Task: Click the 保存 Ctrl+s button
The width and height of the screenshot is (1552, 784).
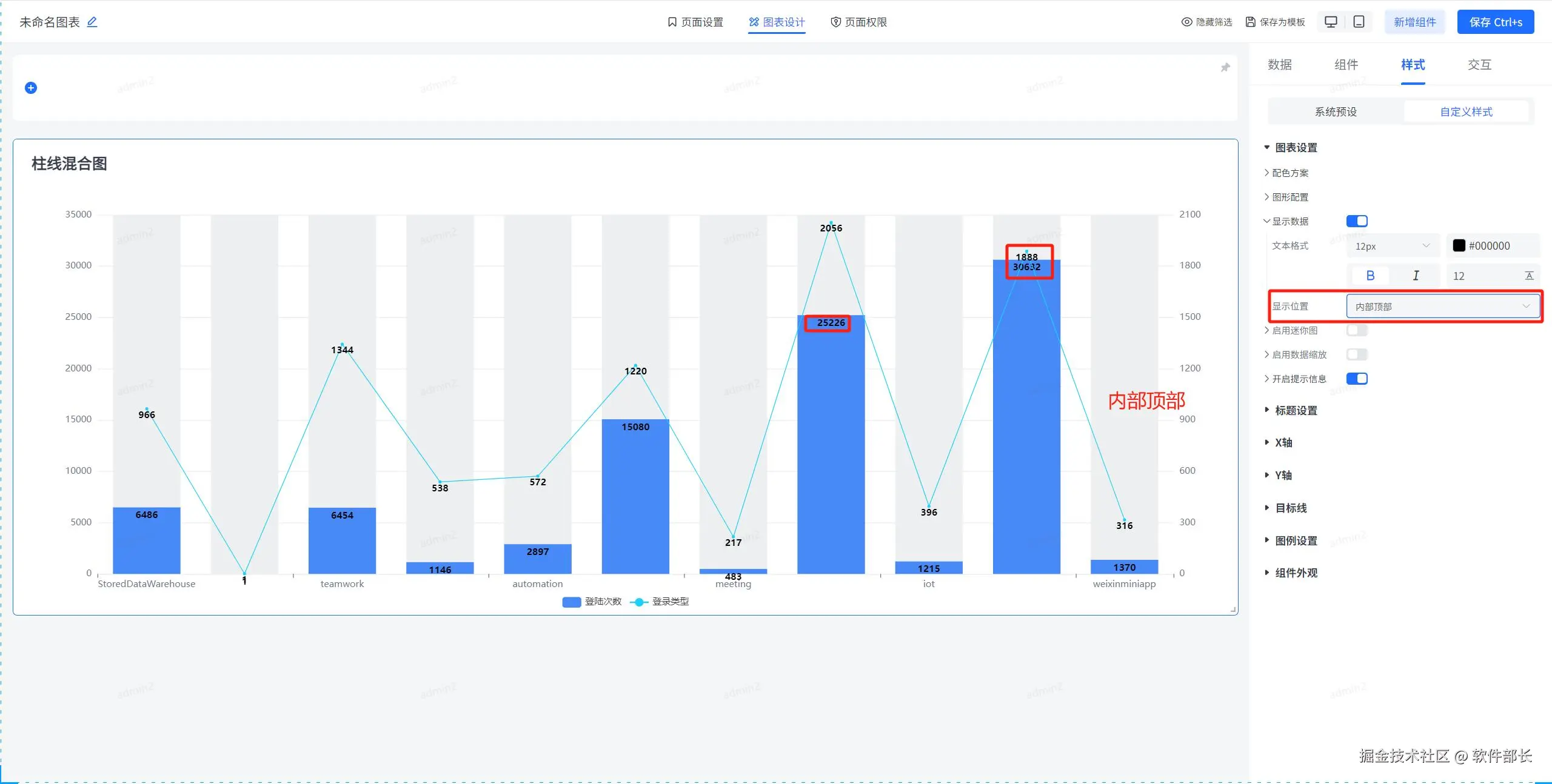Action: 1496,22
